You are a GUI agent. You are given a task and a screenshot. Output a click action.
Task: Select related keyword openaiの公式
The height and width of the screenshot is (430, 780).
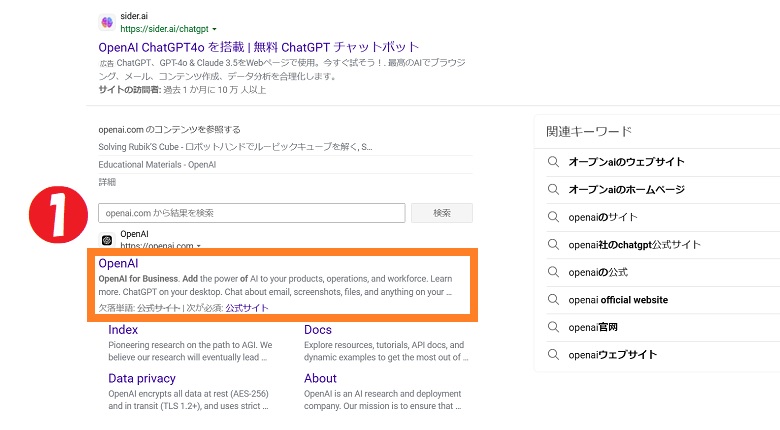pyautogui.click(x=598, y=272)
